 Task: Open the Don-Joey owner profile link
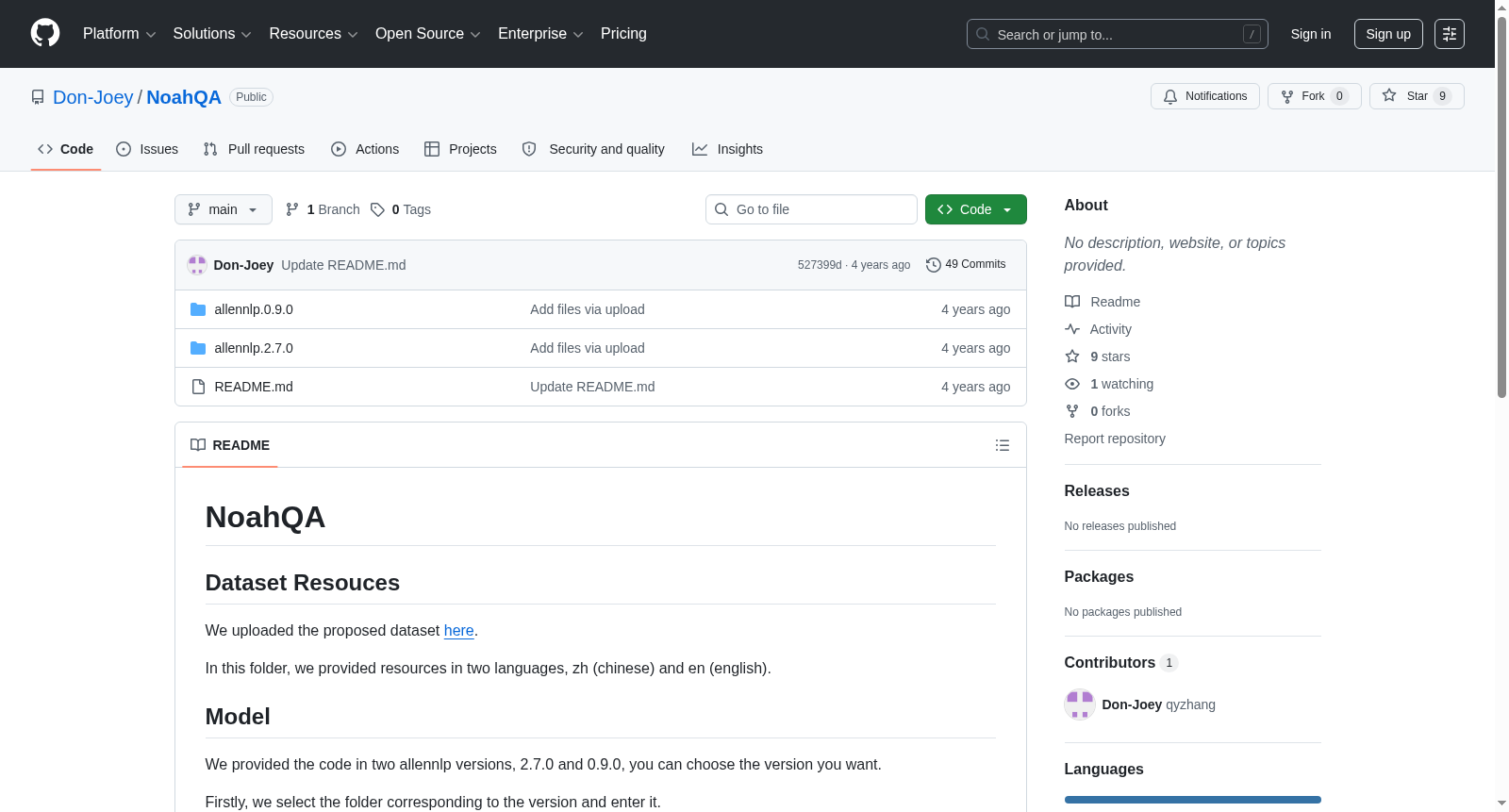(x=93, y=97)
